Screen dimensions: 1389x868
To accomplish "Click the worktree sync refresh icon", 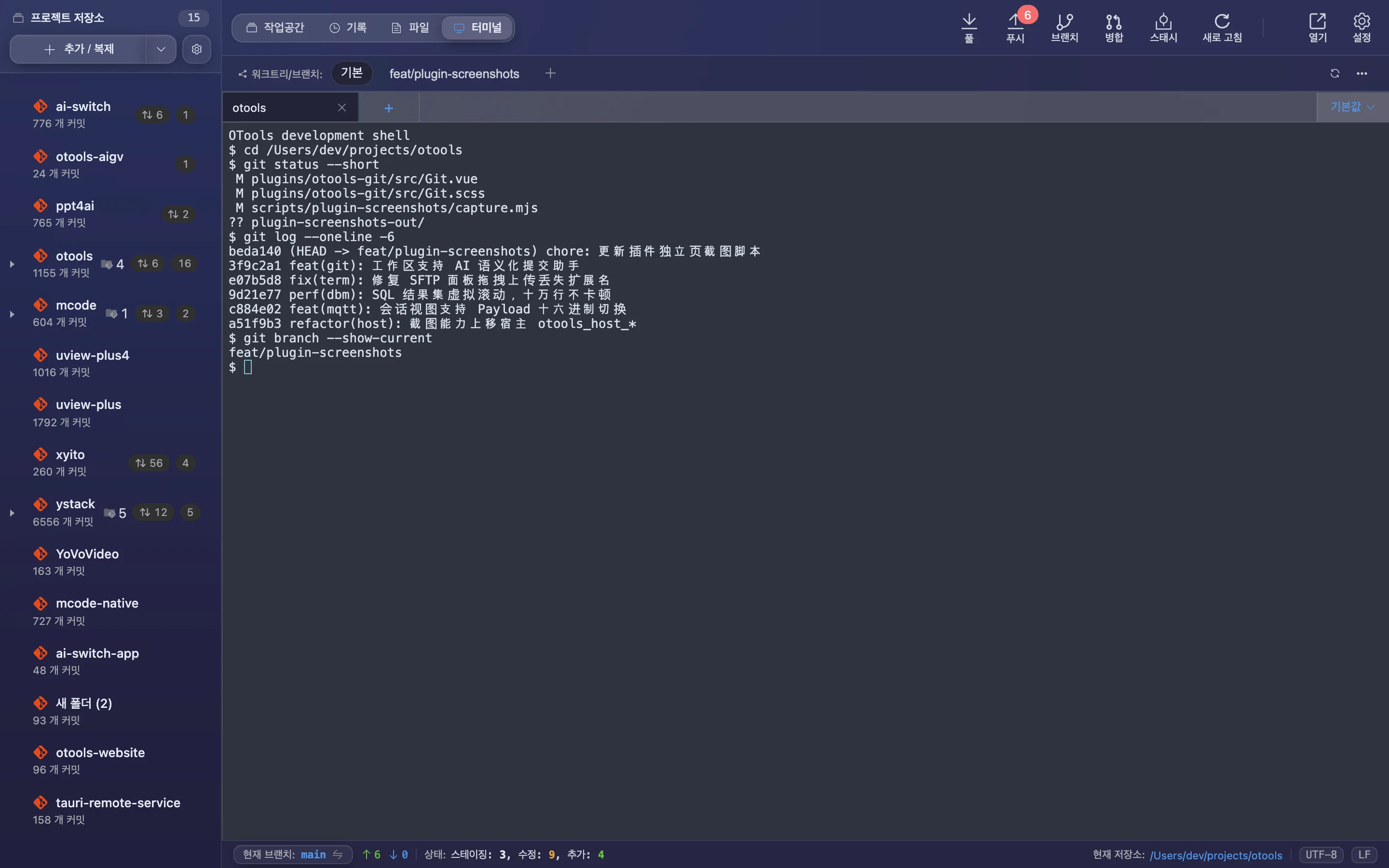I will tap(1335, 73).
